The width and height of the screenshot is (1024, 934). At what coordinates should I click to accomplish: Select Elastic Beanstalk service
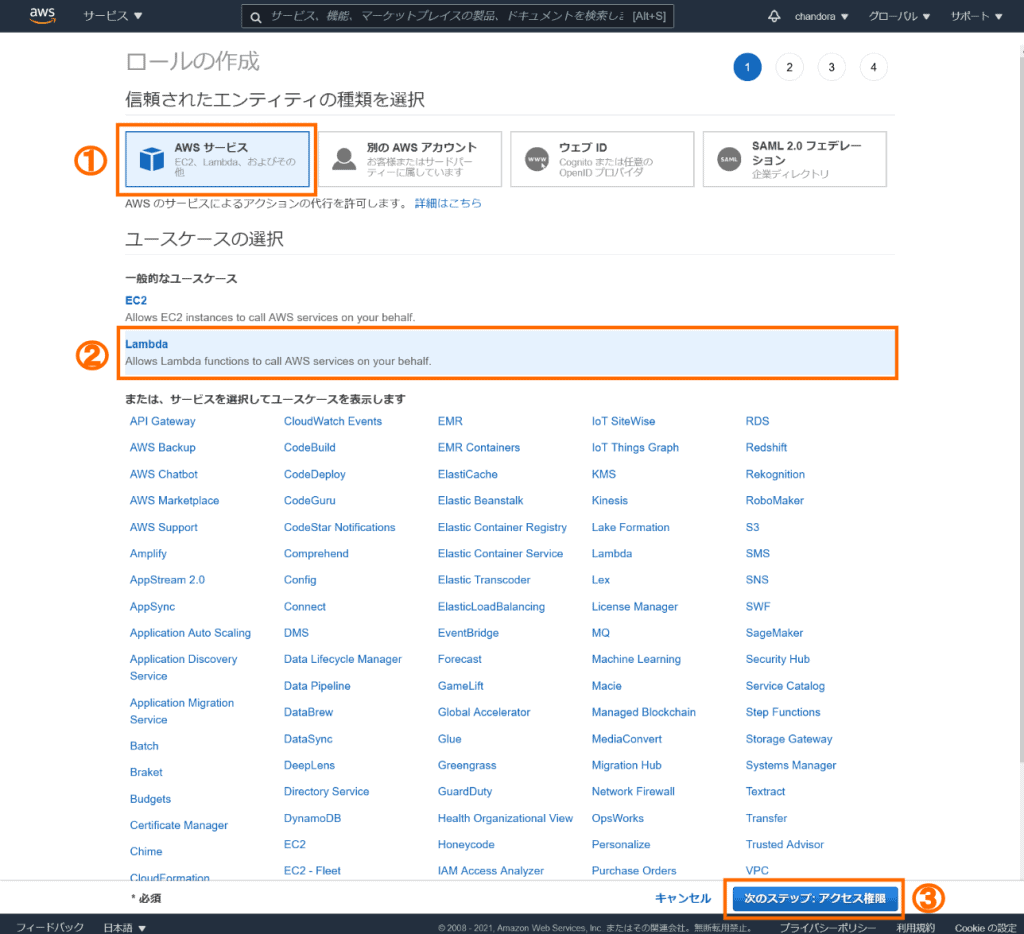481,500
